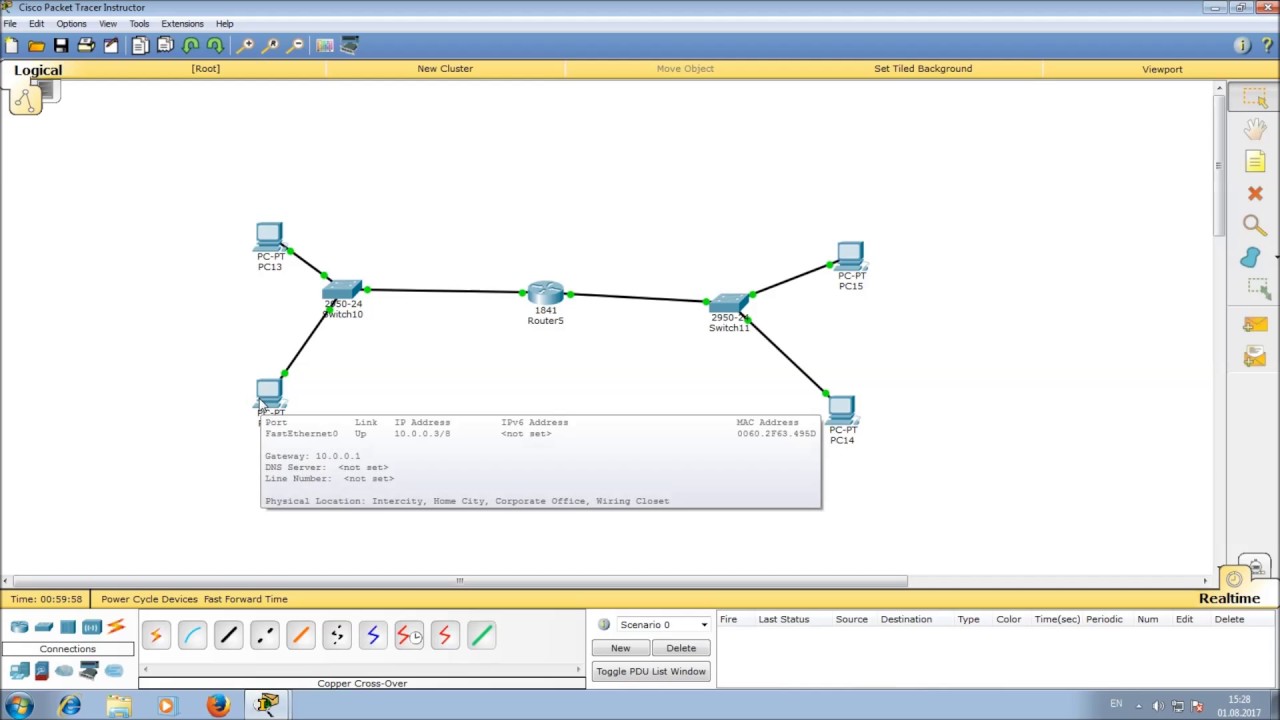1280x720 pixels.
Task: Choose the Copper Straight-Through cable
Action: 228,635
